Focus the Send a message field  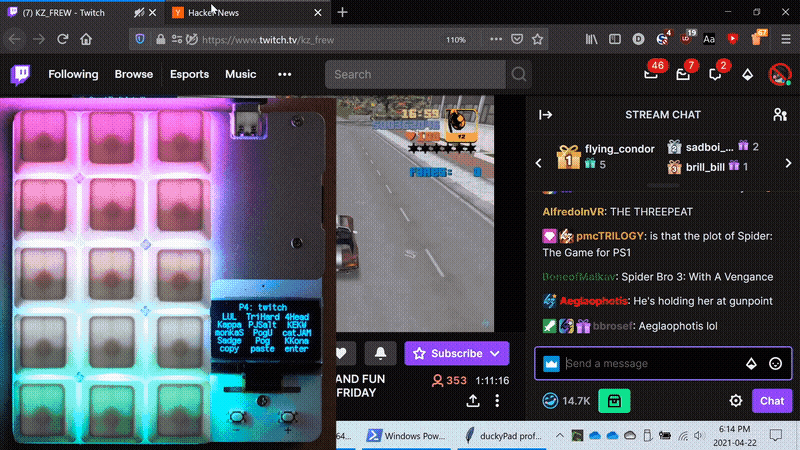point(650,364)
